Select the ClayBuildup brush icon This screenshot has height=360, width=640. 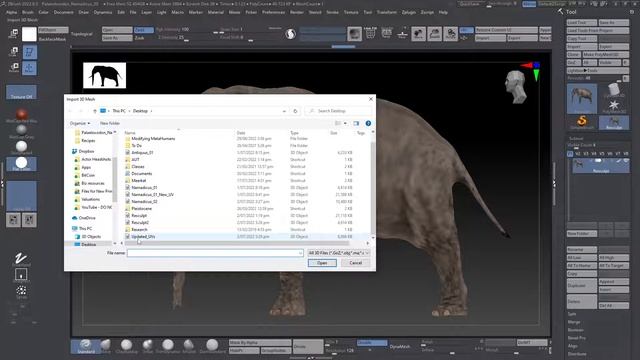tap(127, 345)
